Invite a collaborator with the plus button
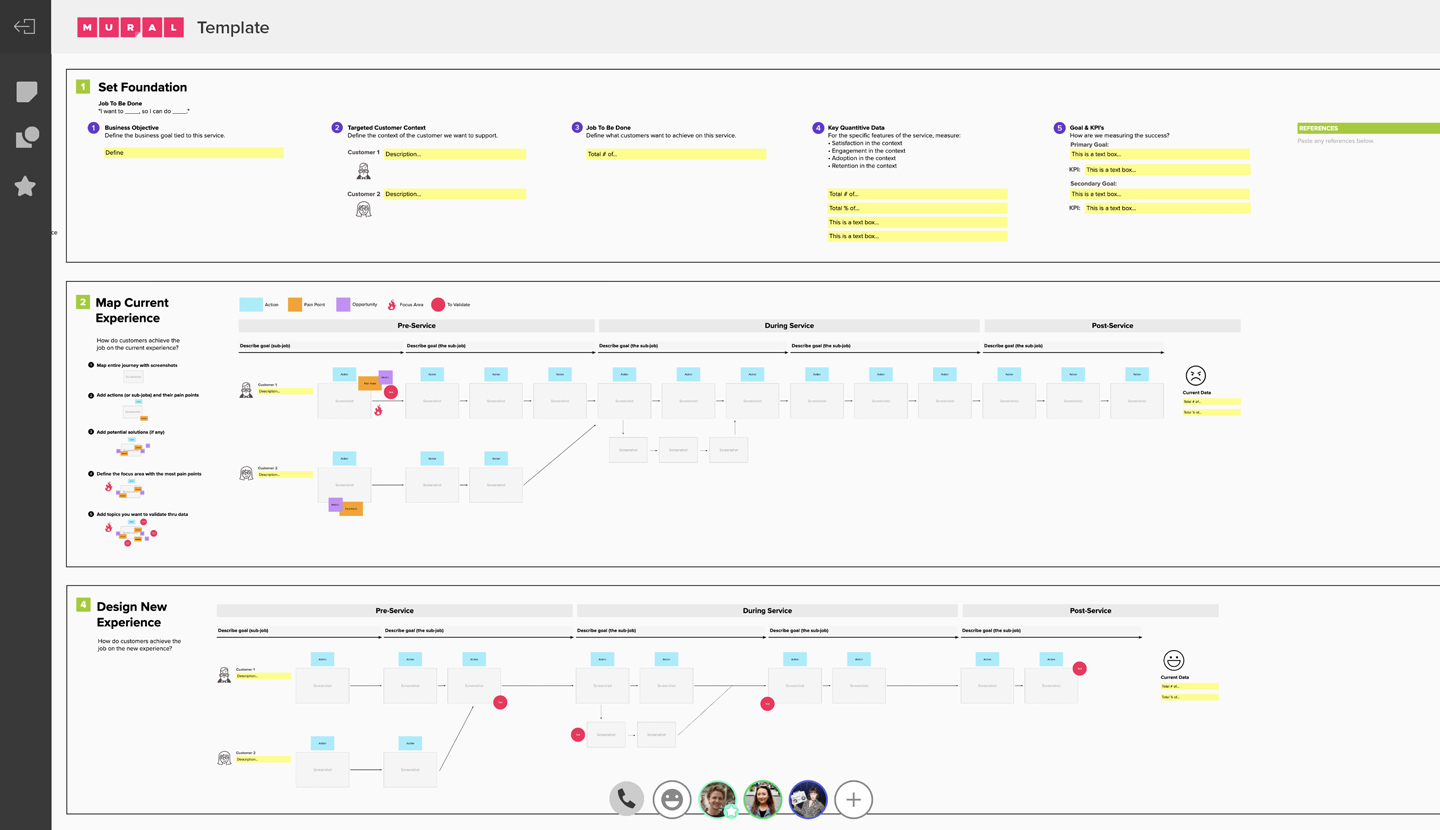The height and width of the screenshot is (830, 1440). point(852,799)
